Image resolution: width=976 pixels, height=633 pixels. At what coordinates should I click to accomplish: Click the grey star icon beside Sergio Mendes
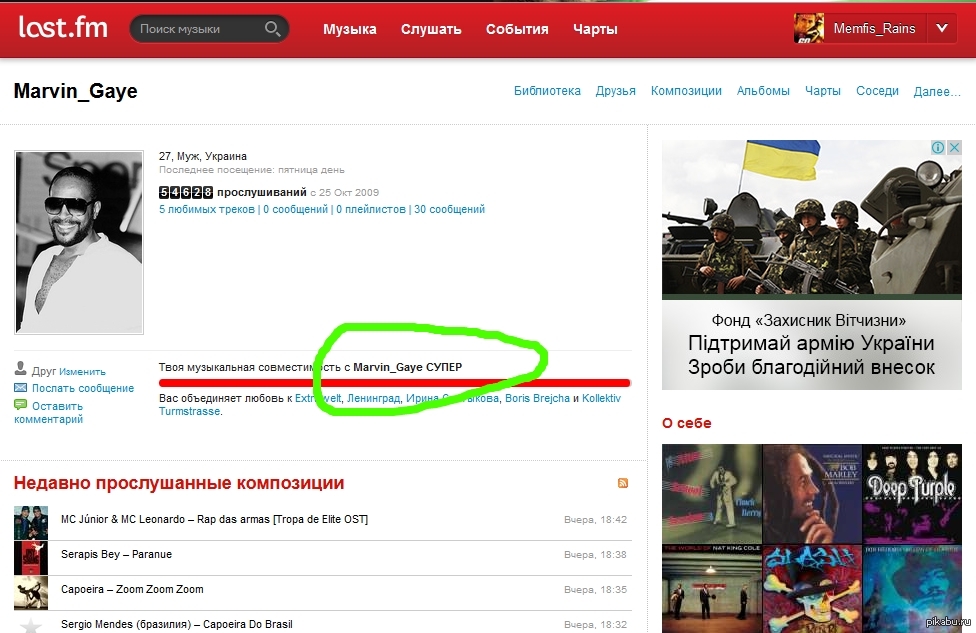tap(30, 625)
